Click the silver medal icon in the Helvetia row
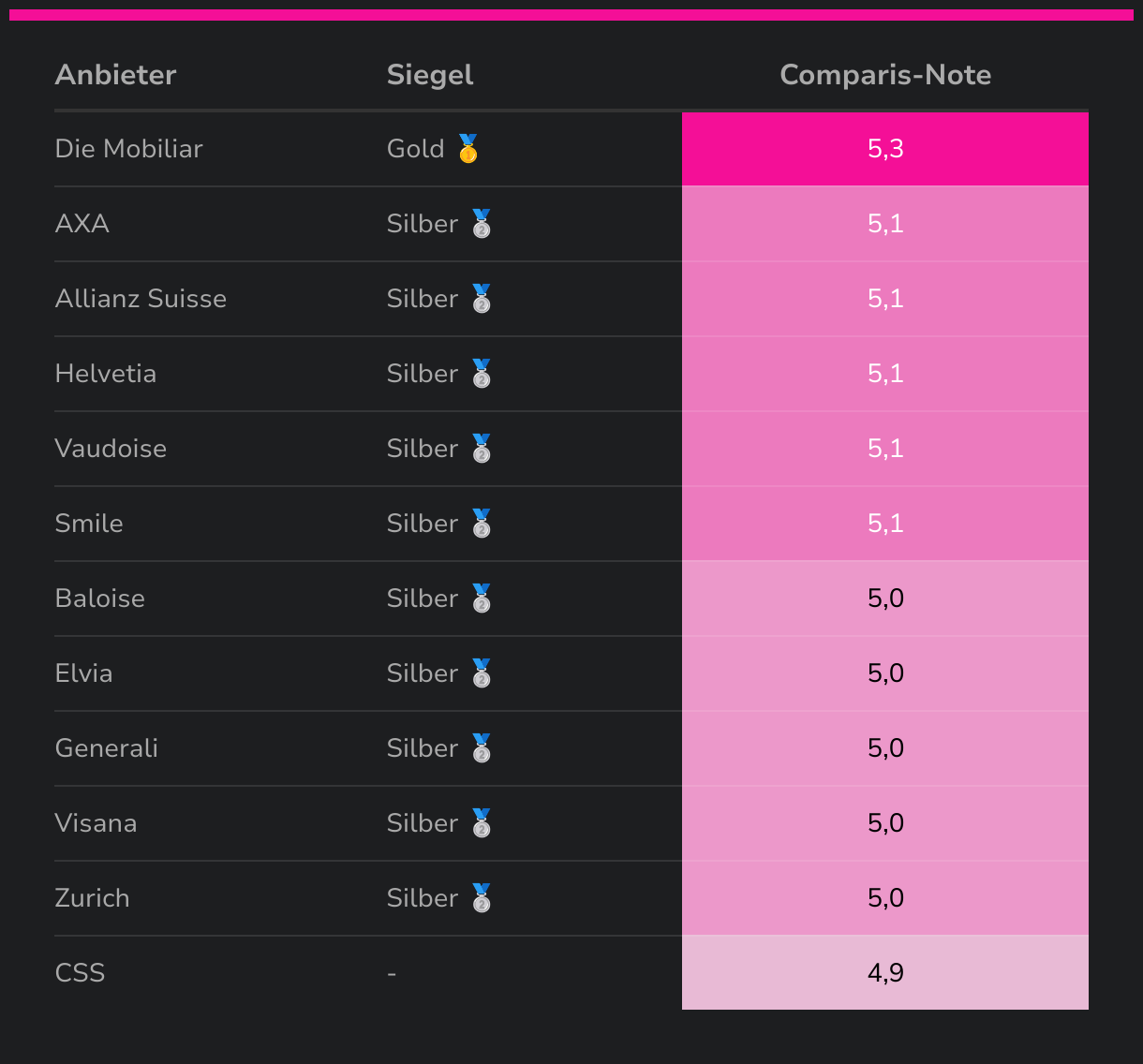Viewport: 1143px width, 1064px height. pos(482,374)
